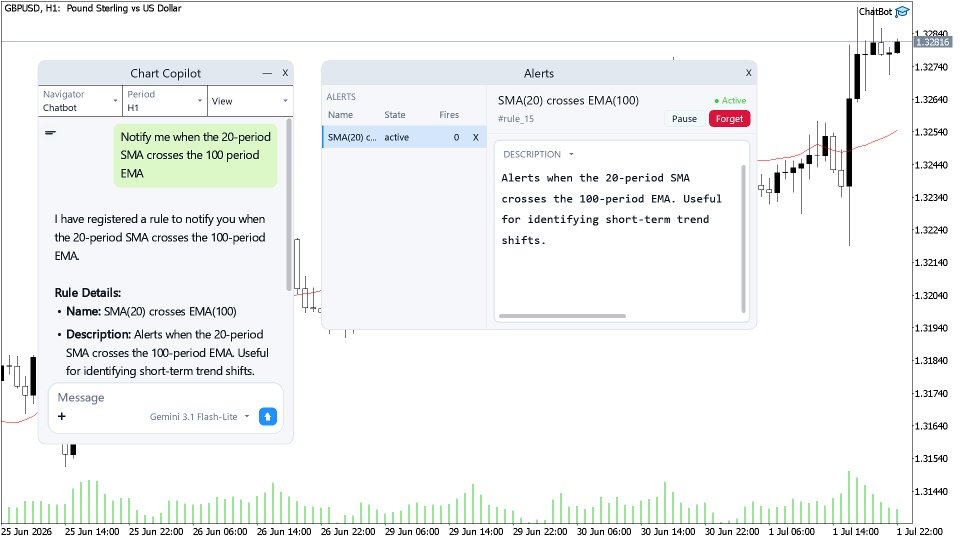Sort alerts by Name column header
960x540 pixels.
(x=340, y=114)
